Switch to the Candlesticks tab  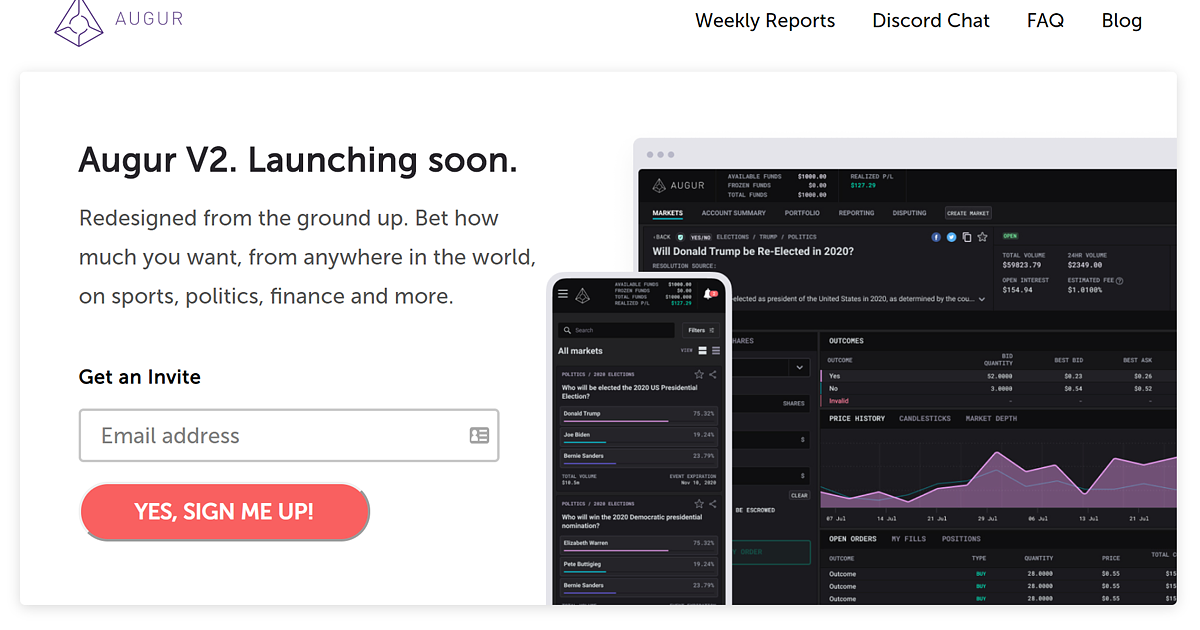tap(925, 418)
